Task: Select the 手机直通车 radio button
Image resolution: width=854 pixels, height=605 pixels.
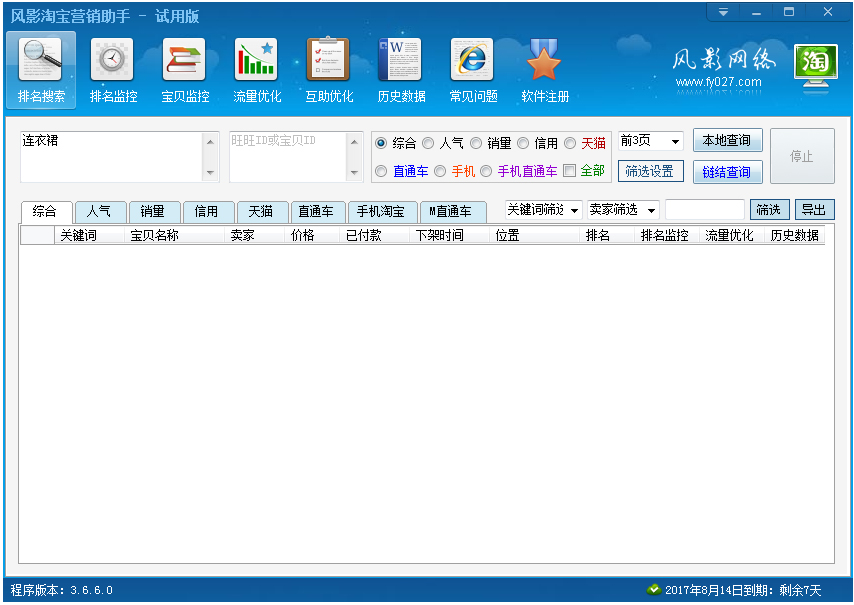Action: (x=486, y=172)
